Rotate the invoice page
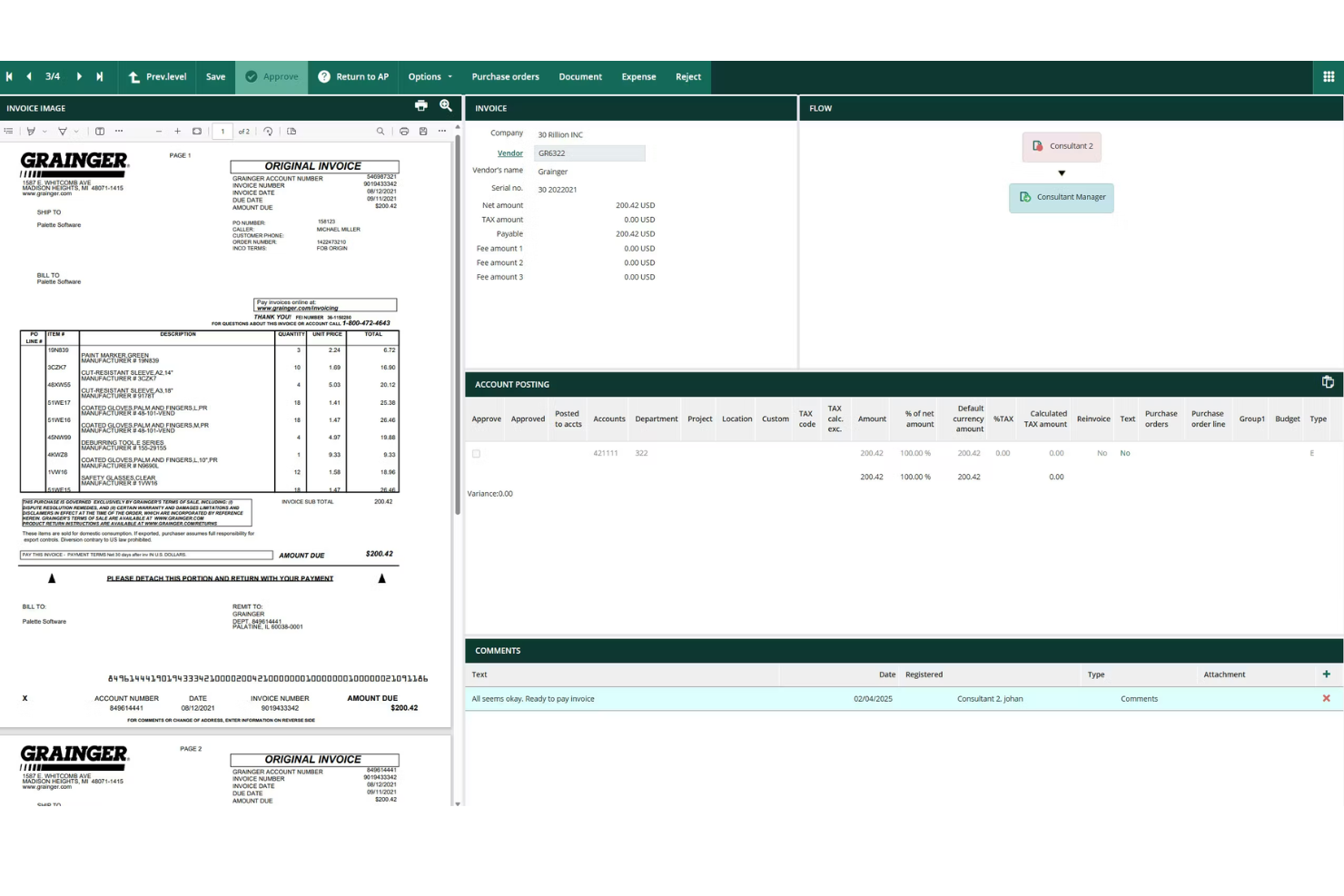Viewport: 1344px width, 896px height. pos(269,131)
